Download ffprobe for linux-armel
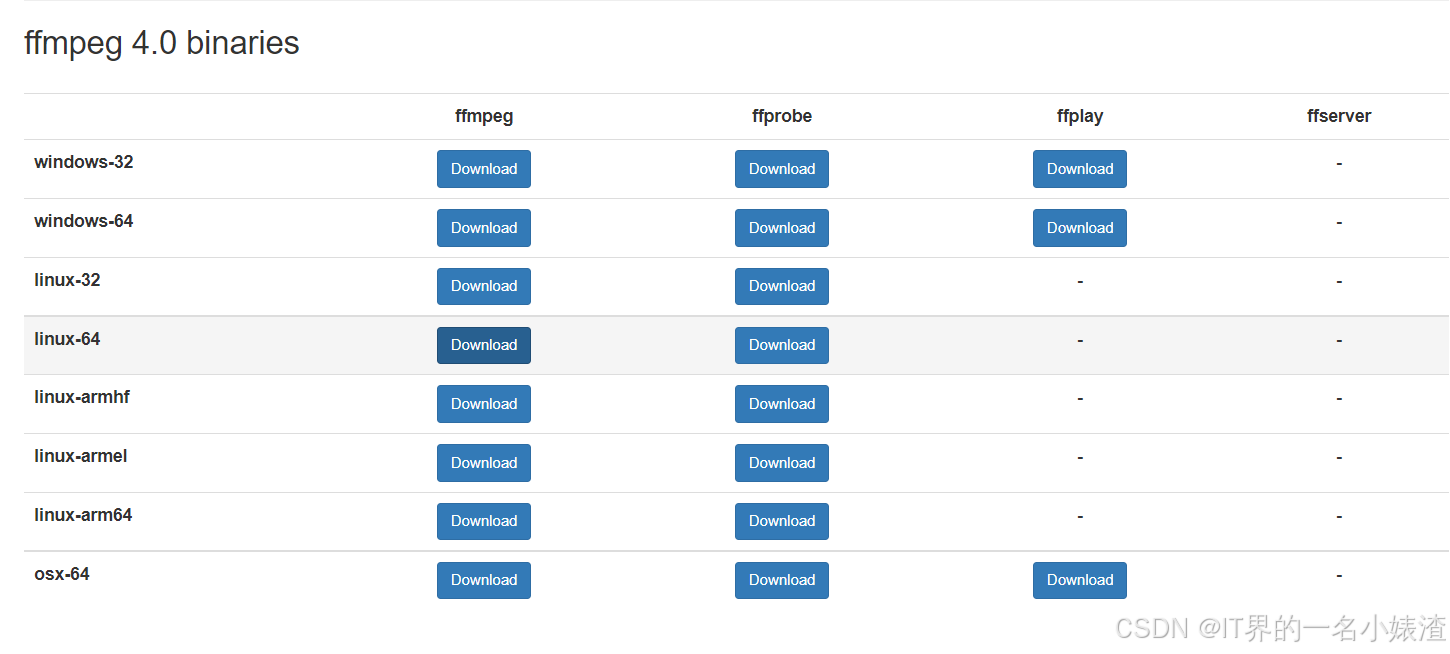1450x654 pixels. (x=782, y=463)
